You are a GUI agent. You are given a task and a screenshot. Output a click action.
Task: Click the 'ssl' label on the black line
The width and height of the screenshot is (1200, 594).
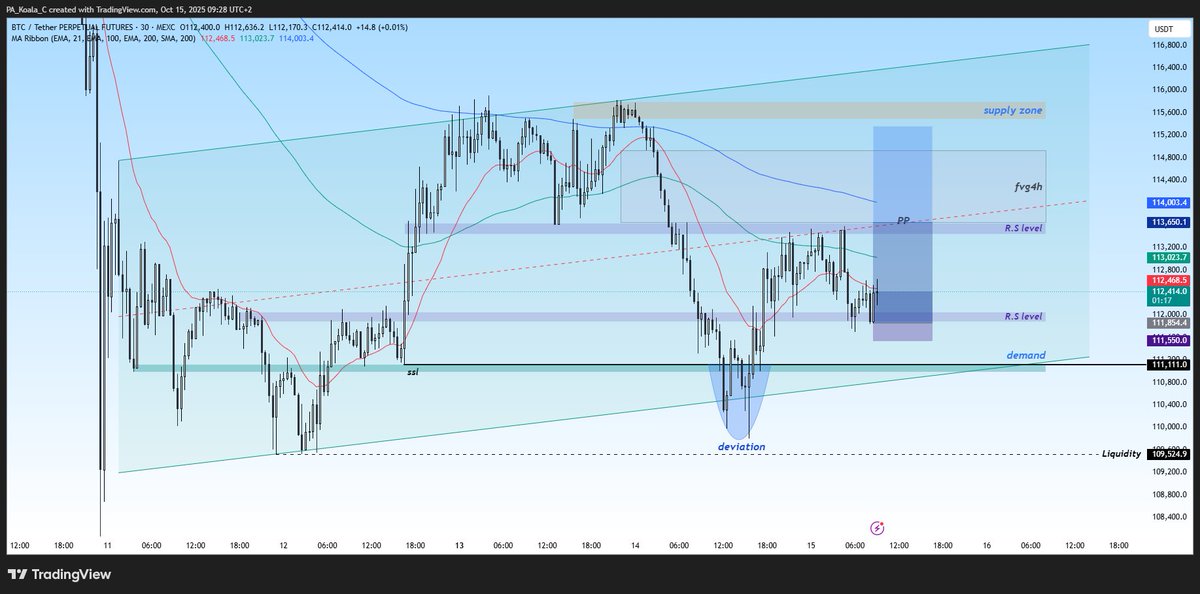(x=412, y=371)
